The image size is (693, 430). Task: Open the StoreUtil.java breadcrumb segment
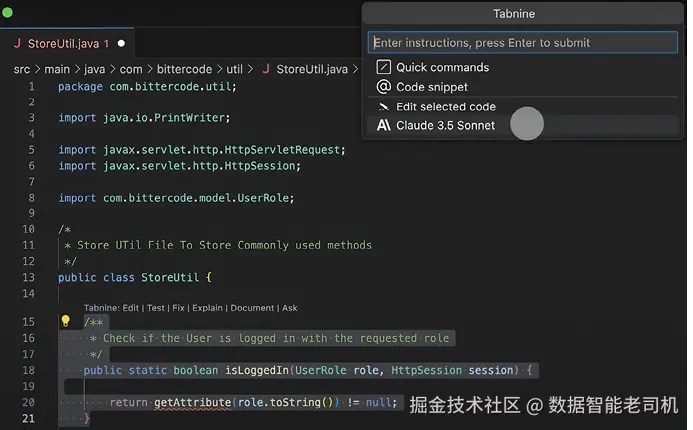312,69
